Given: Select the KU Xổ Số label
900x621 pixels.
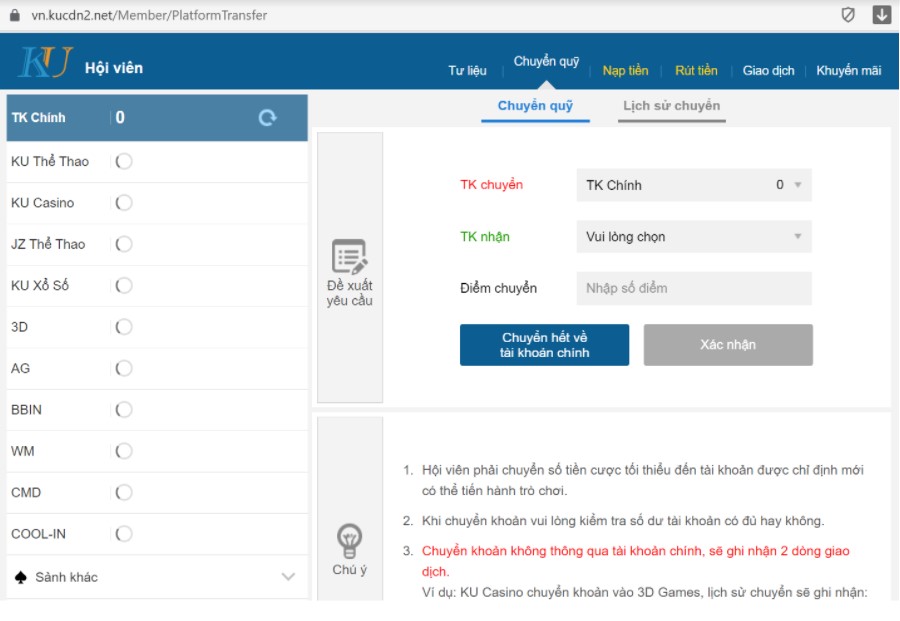Looking at the screenshot, I should pos(40,285).
